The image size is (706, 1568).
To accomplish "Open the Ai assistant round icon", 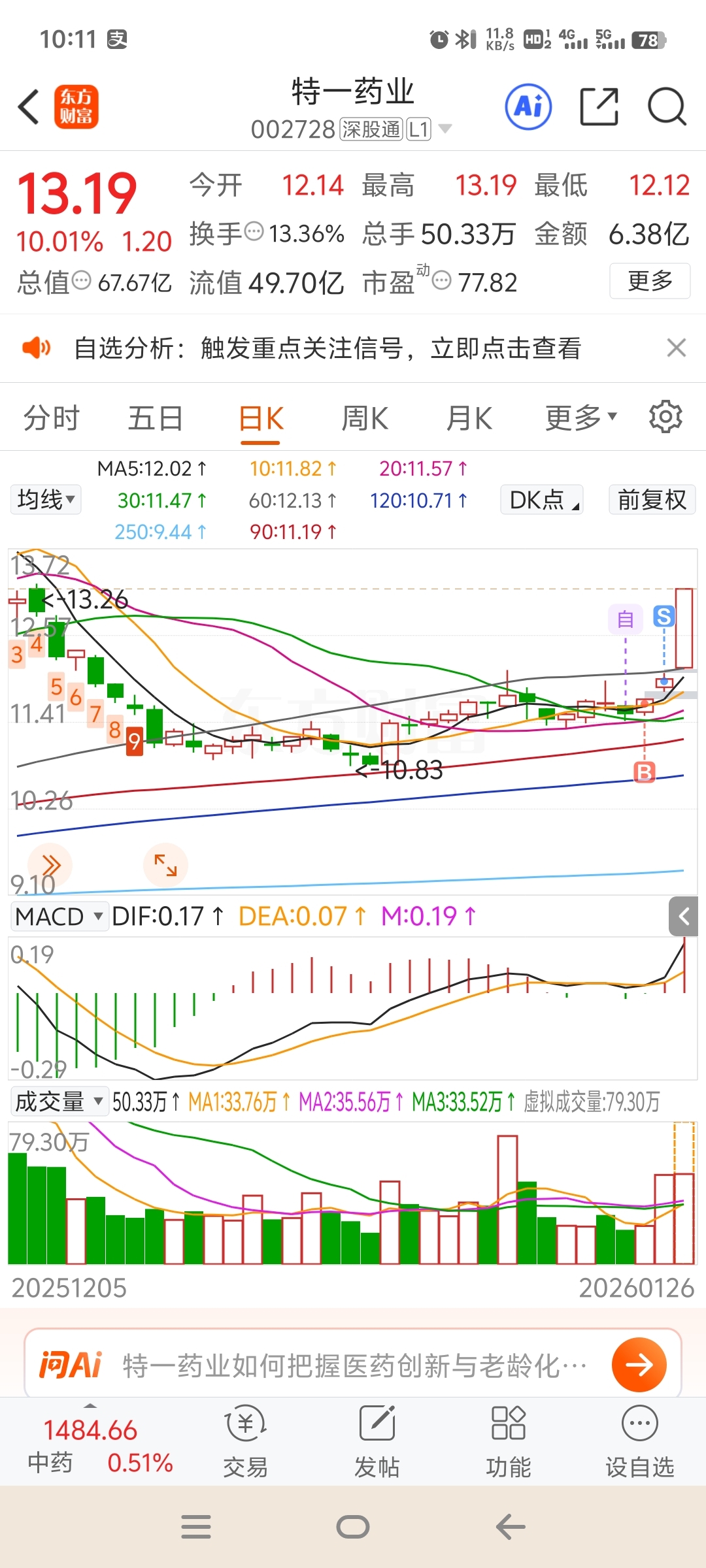I will (528, 106).
